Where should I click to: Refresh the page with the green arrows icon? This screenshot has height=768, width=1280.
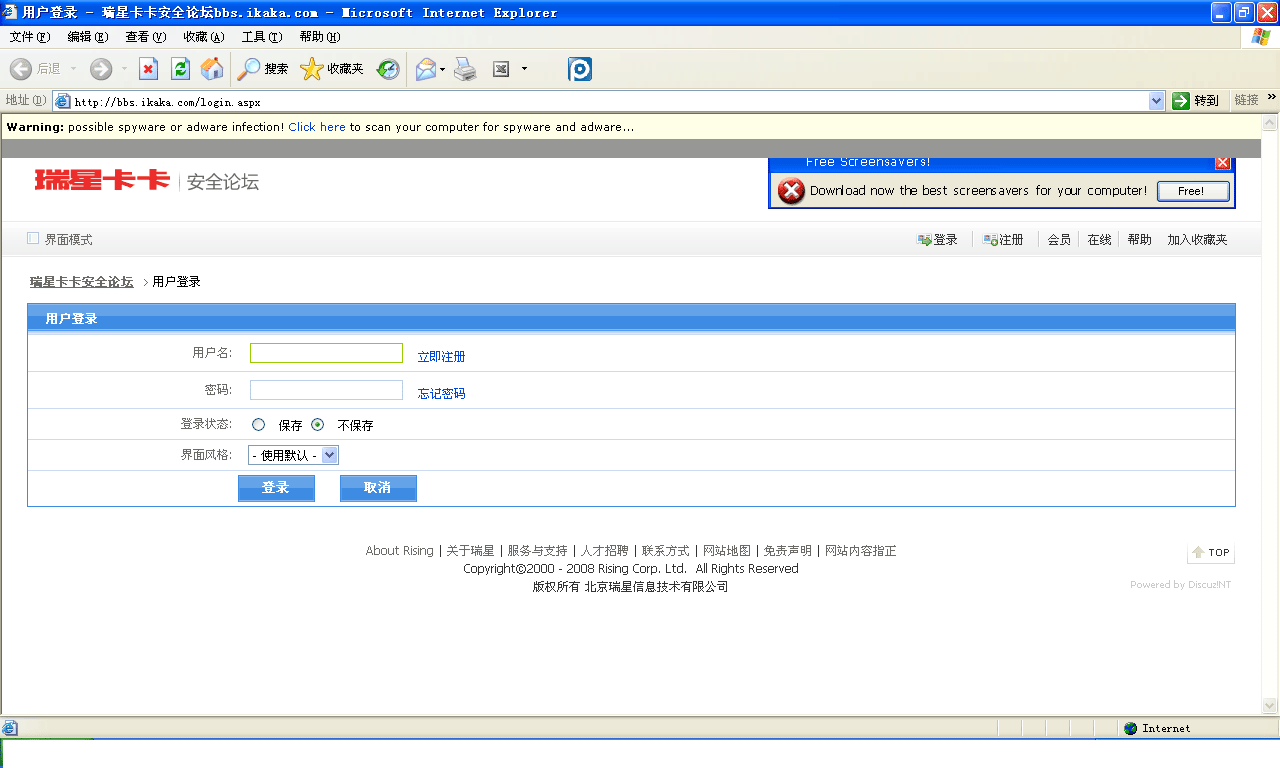[180, 69]
